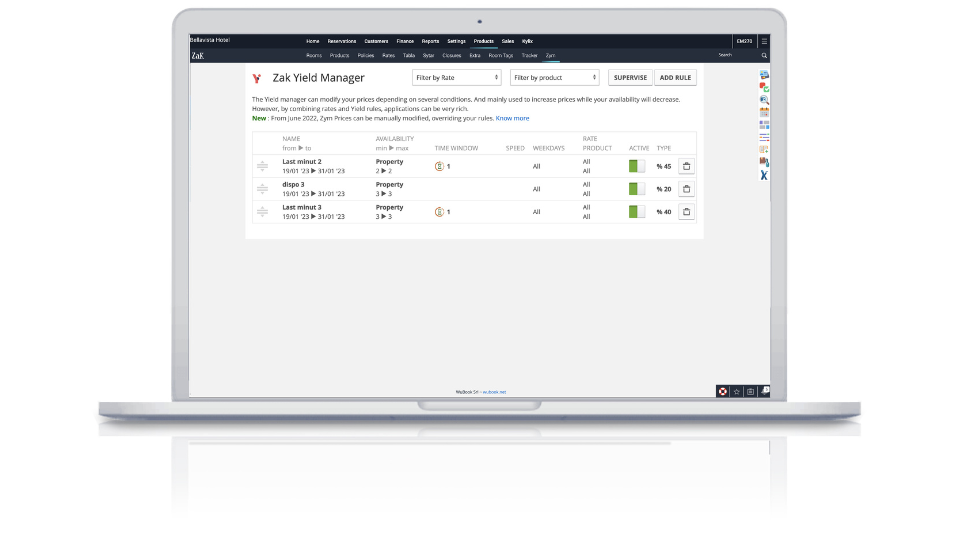
Task: Click time window clock icon for Last minut 2
Action: click(x=439, y=166)
